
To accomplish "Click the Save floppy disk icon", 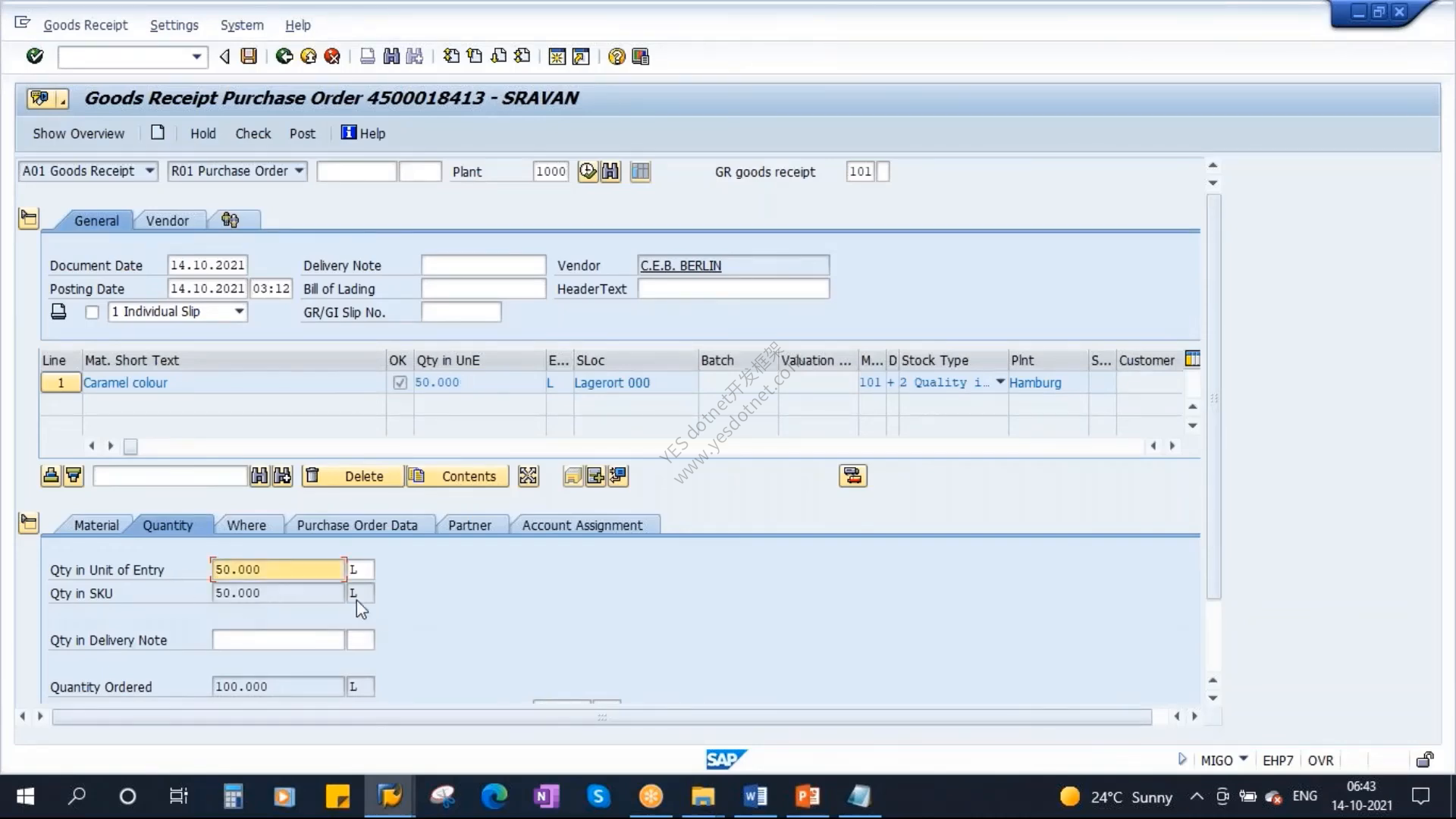I will [x=249, y=56].
